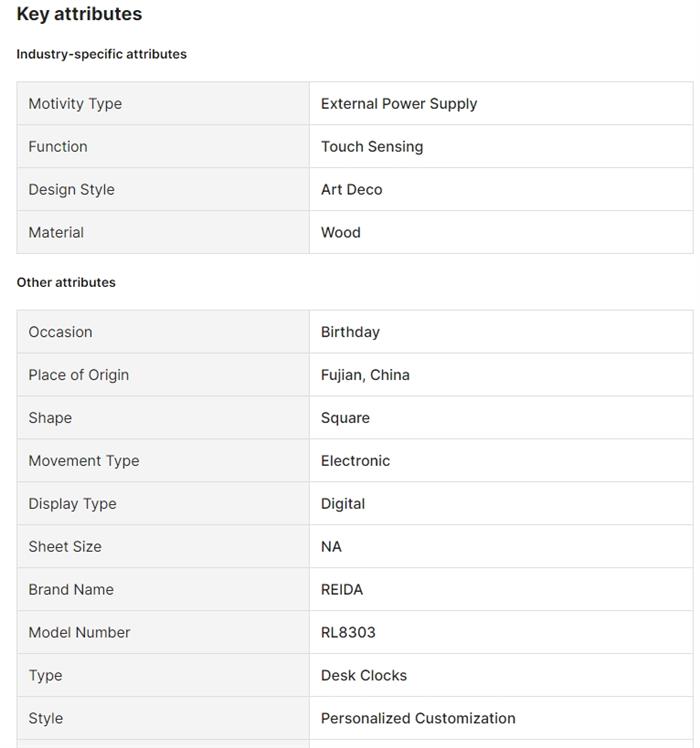Screen dimensions: 700x748
Task: Select the Electronic movement type value
Action: coord(355,461)
